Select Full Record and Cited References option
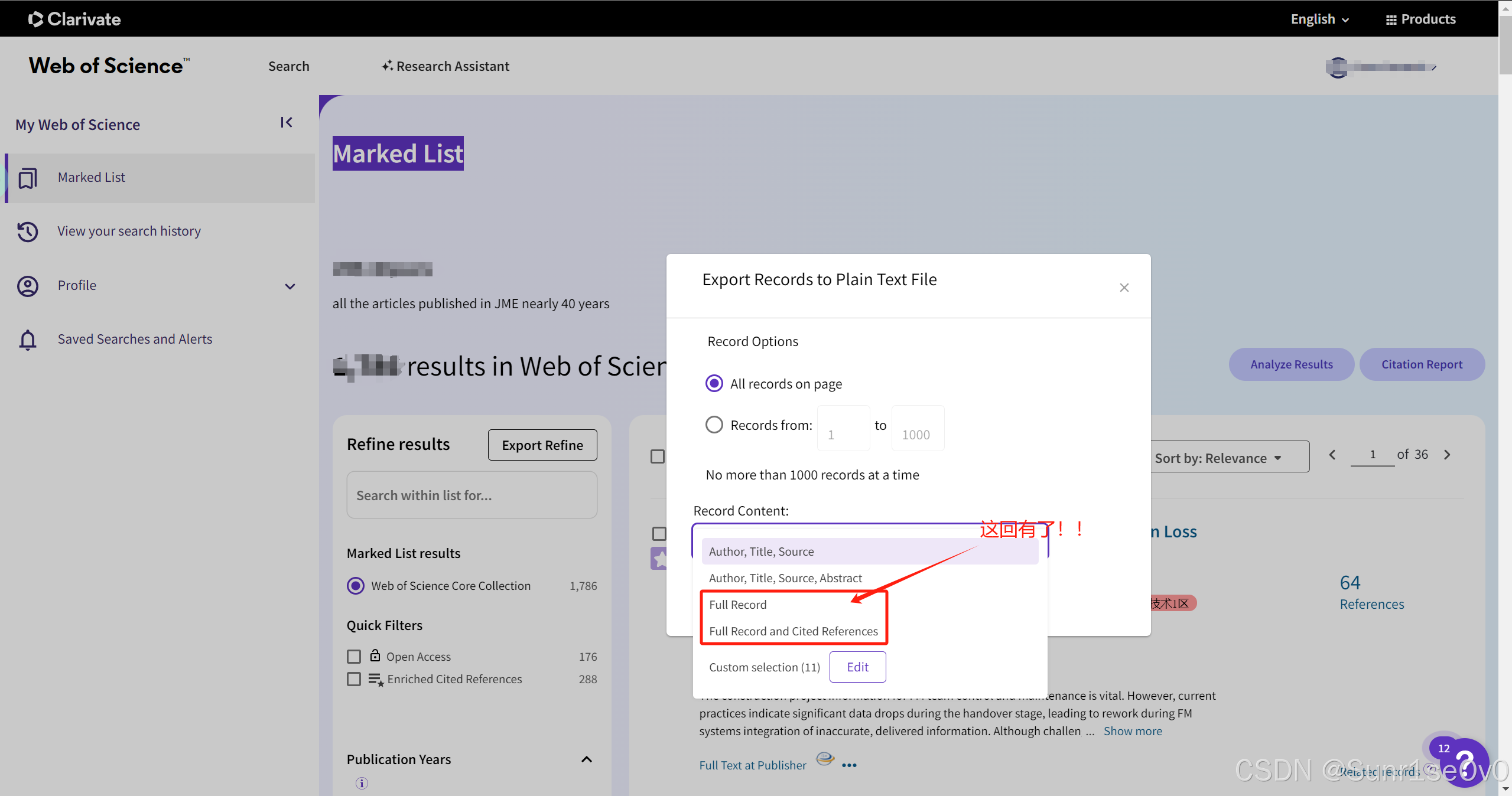The width and height of the screenshot is (1512, 796). pos(793,631)
